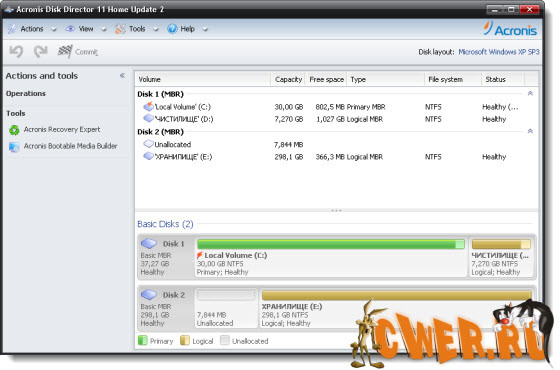The image size is (560, 370).
Task: Click the gray Unallocated legend swatch
Action: coord(225,340)
